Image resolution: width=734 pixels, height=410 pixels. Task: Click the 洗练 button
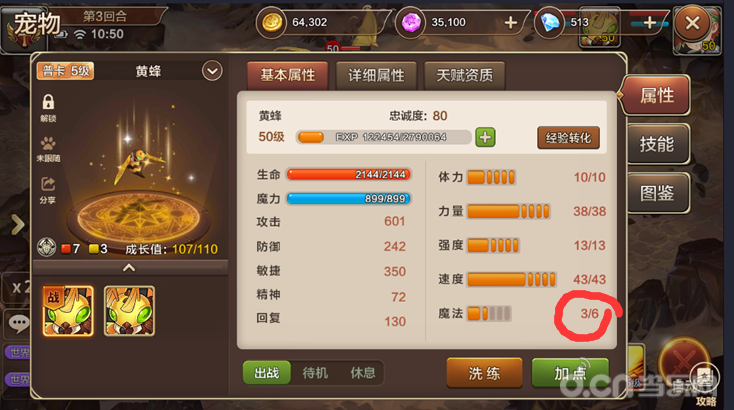tap(484, 373)
